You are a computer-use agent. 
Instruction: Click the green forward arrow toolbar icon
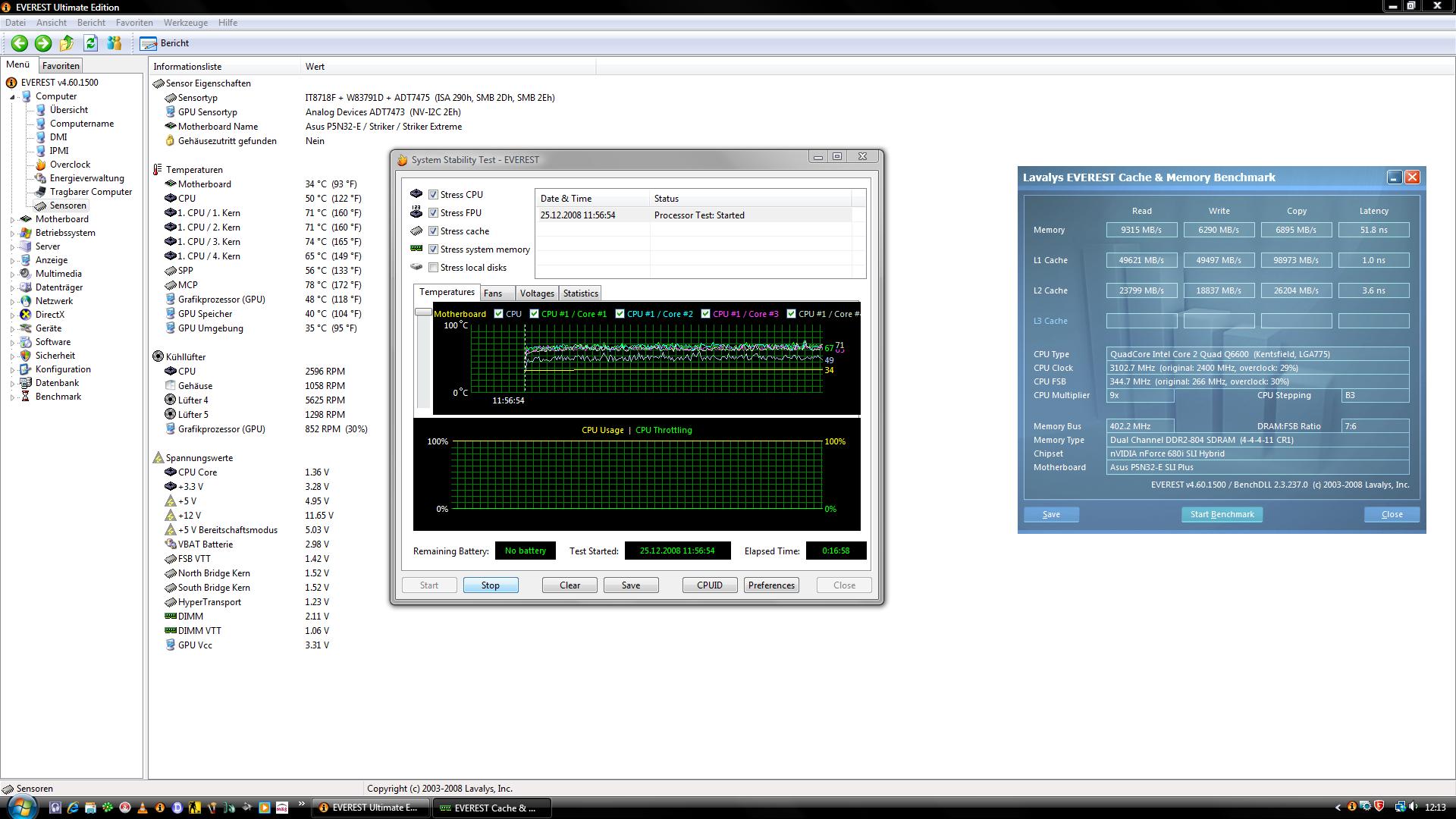pyautogui.click(x=43, y=43)
